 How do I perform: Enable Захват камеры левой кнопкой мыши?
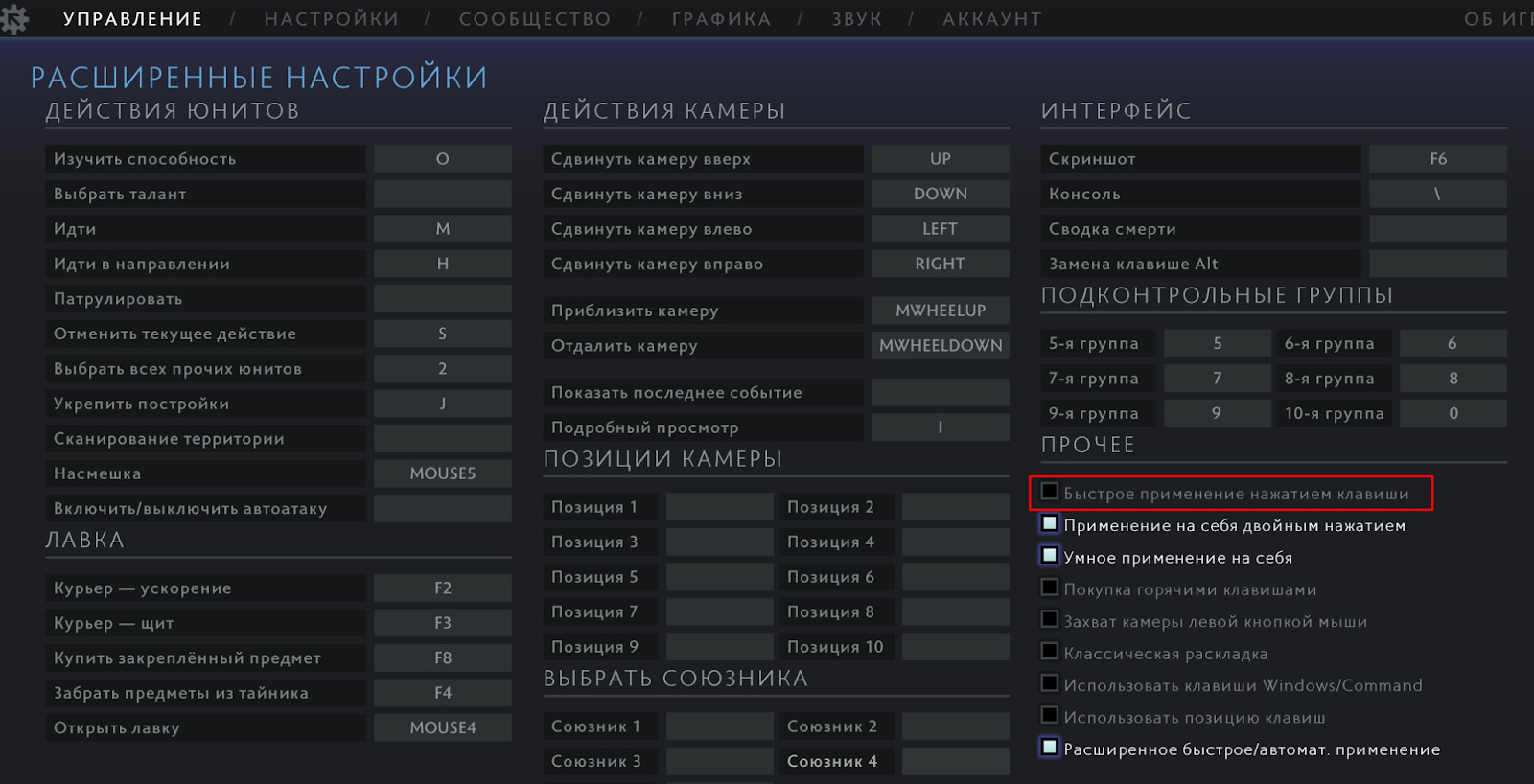[1050, 619]
